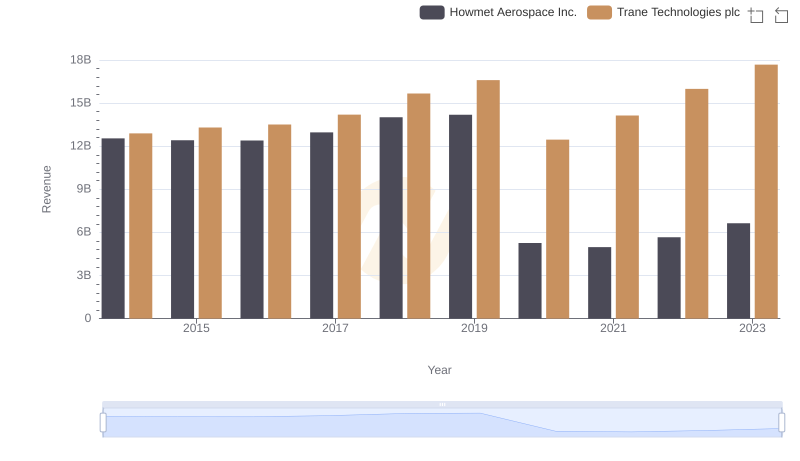Click the zoom reset (back) icon
This screenshot has width=800, height=461.
781,15
